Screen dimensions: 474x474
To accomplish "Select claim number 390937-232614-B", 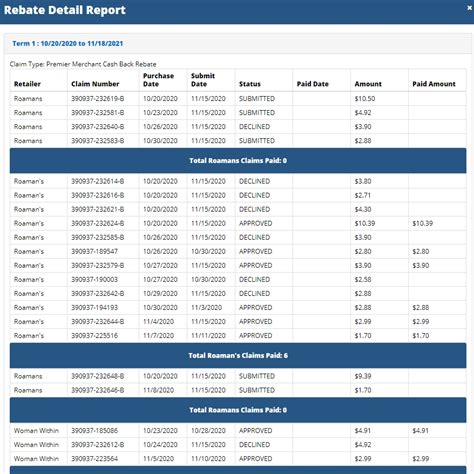I will [98, 181].
